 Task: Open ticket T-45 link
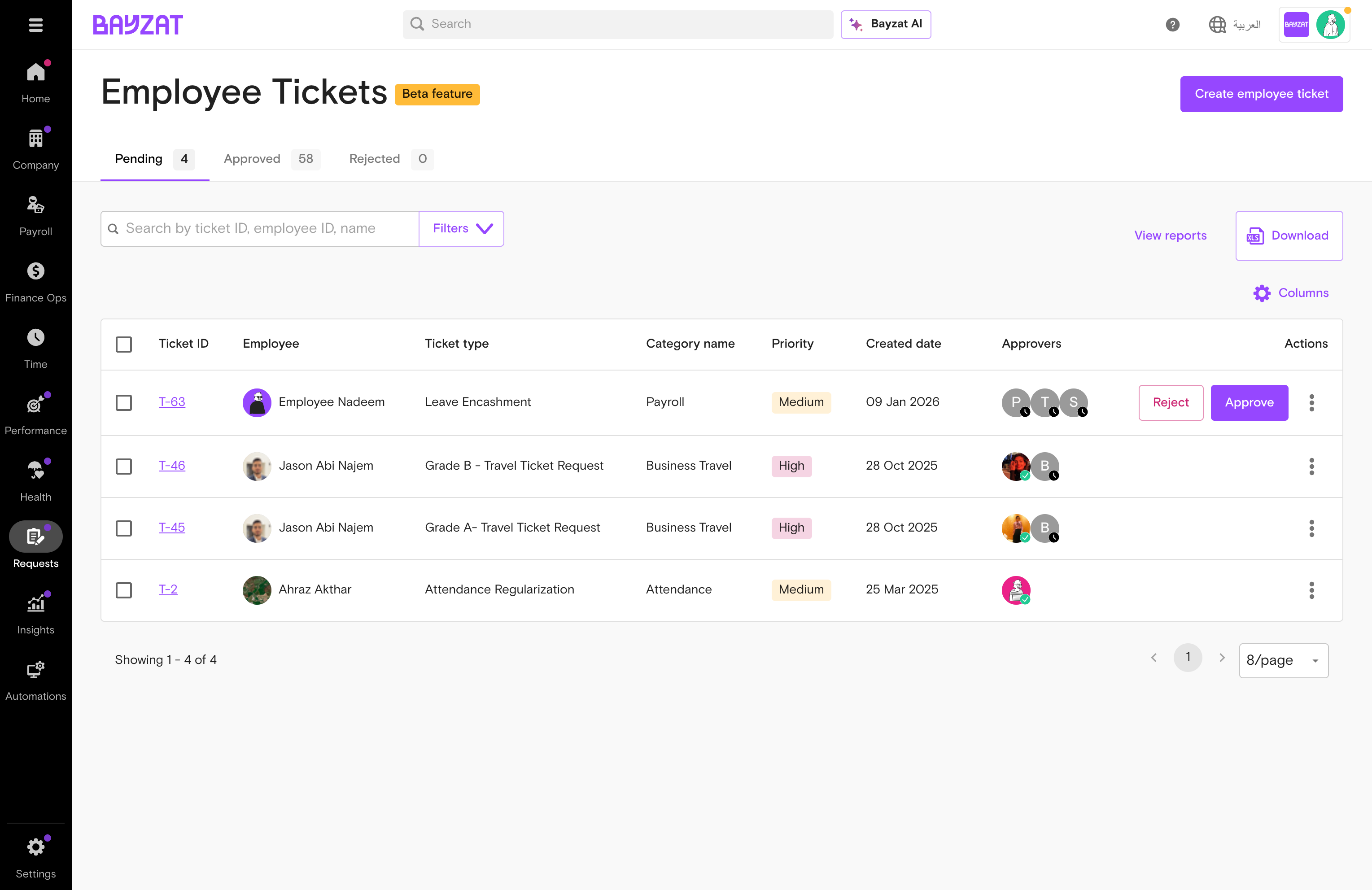click(172, 528)
